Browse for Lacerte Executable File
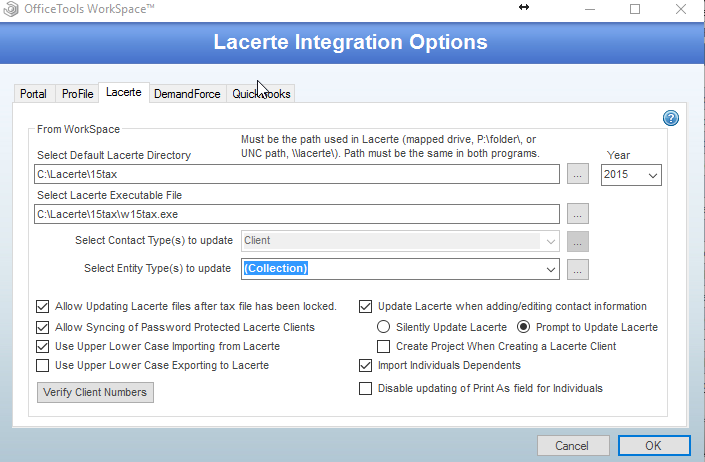 pyautogui.click(x=578, y=214)
